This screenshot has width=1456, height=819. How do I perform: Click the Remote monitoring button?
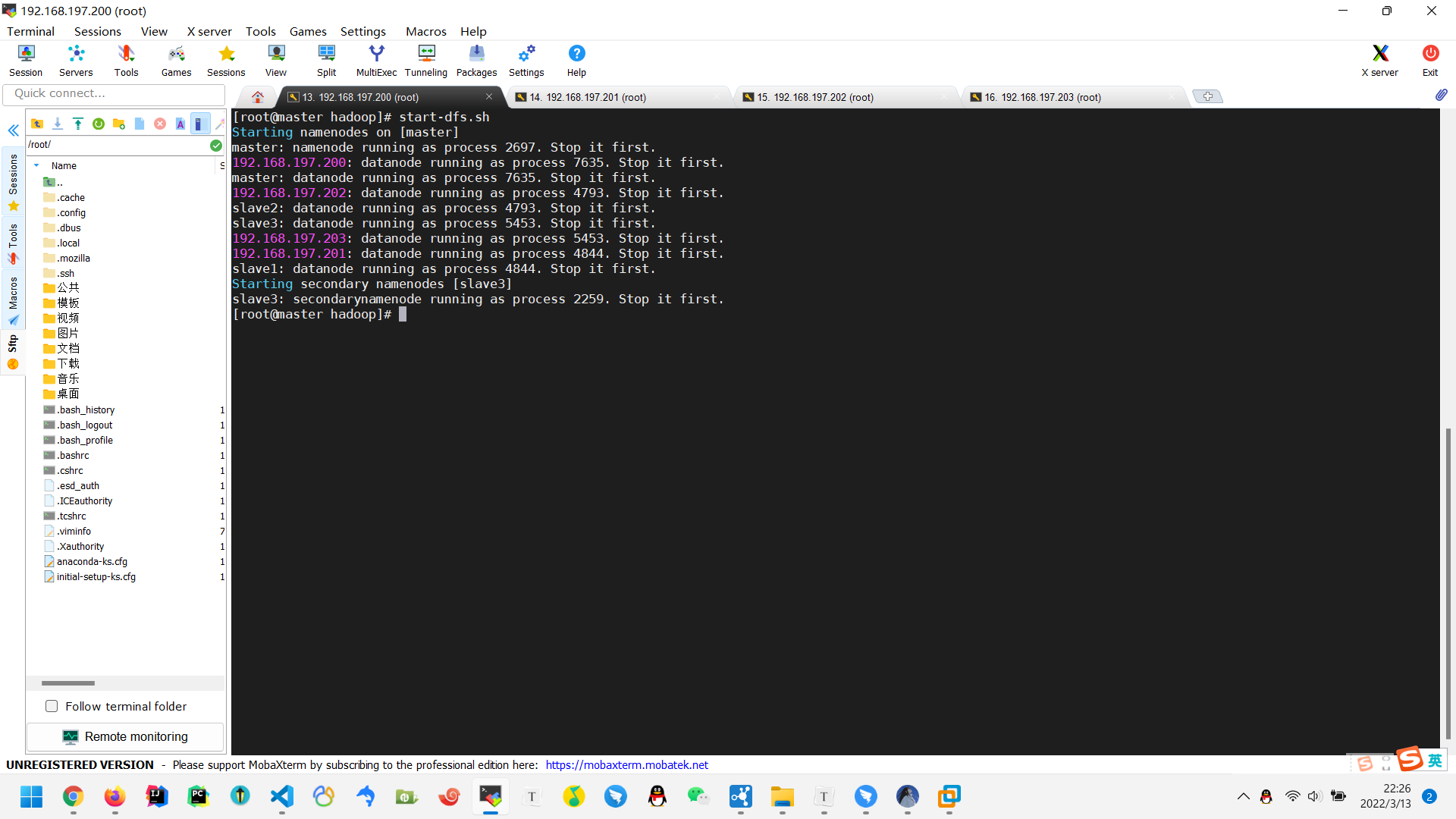point(125,736)
